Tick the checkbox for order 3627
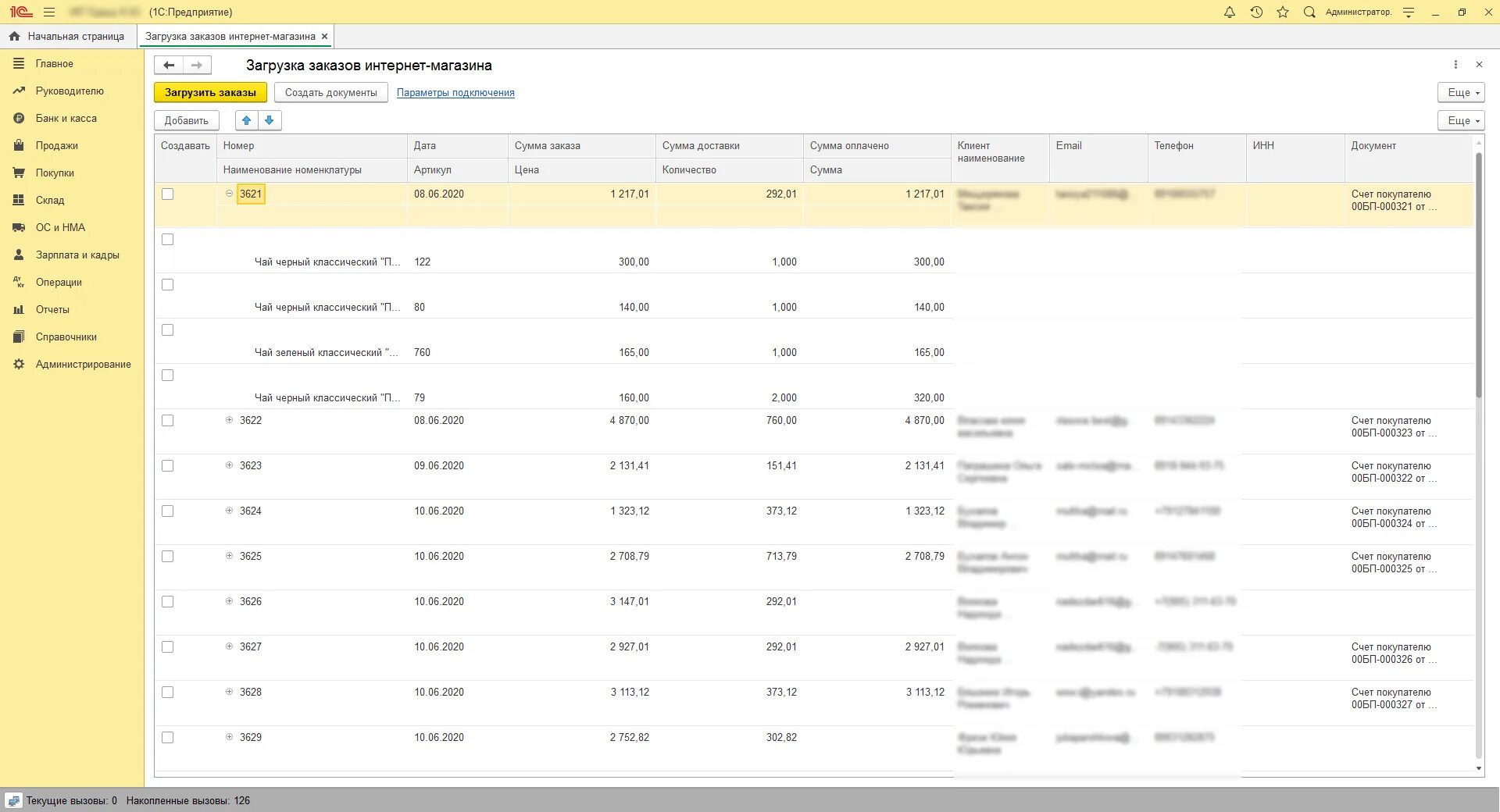The height and width of the screenshot is (812, 1500). coord(167,647)
